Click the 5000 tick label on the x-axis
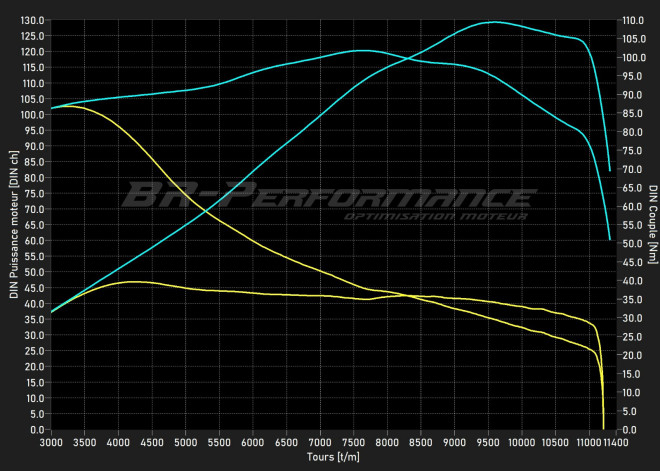 [x=186, y=441]
